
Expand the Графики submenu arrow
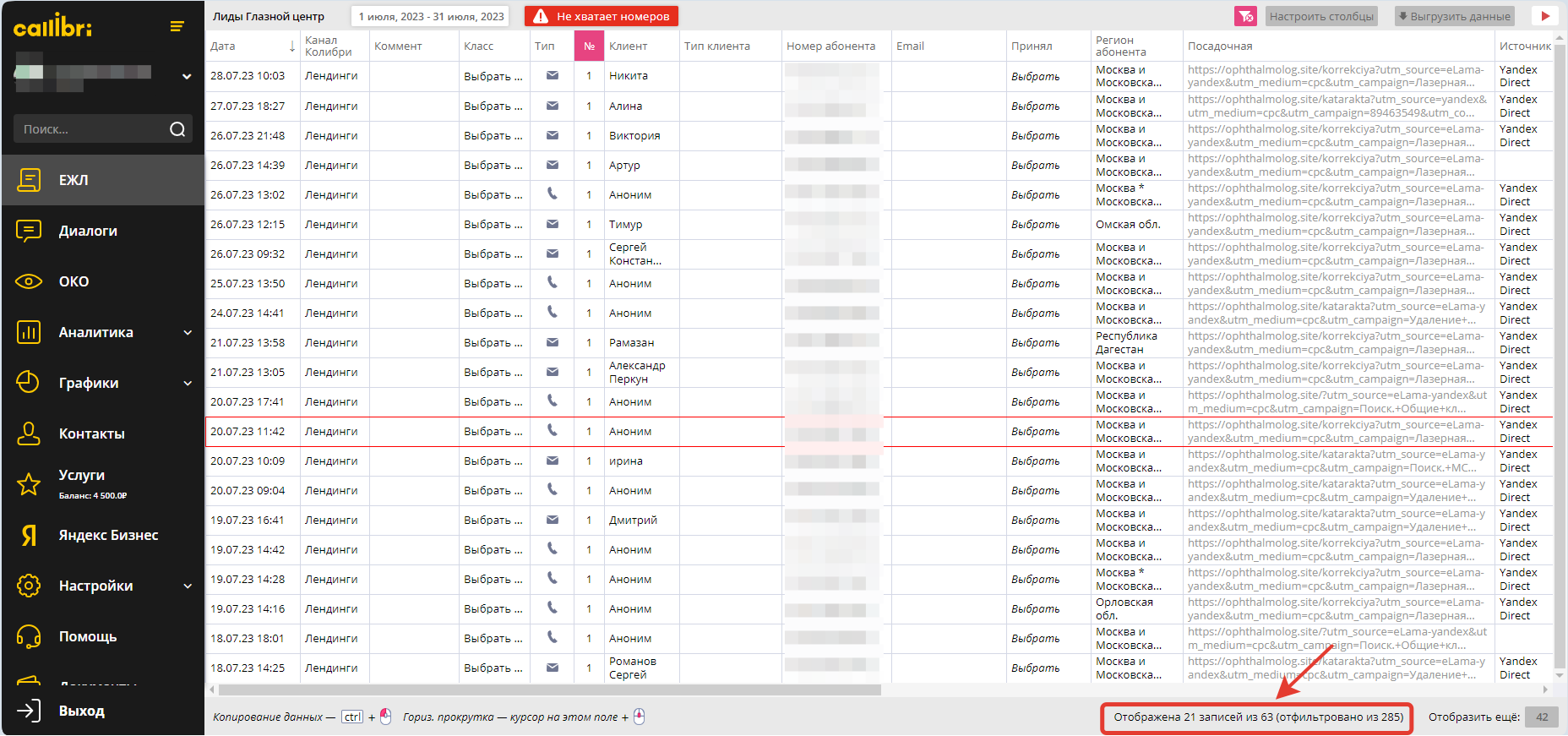[x=188, y=383]
